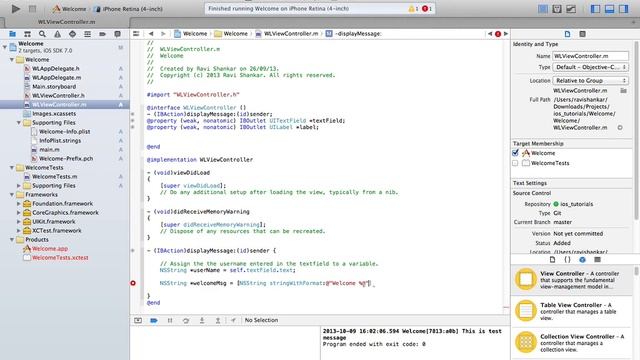Click WLViewController.m in the jump bar
Screen dimensions: 640x360
click(x=287, y=34)
